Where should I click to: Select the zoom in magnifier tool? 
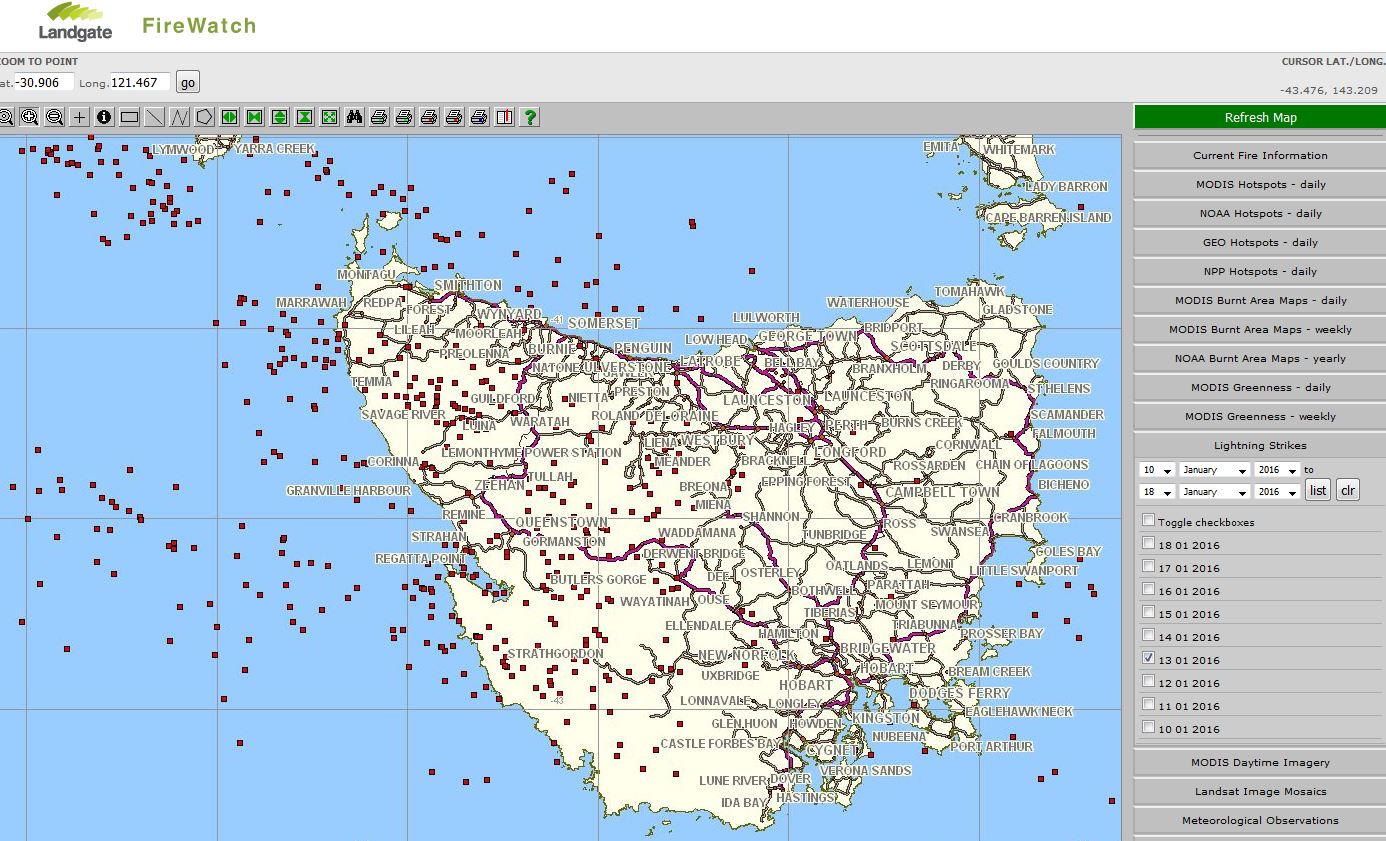click(x=29, y=117)
